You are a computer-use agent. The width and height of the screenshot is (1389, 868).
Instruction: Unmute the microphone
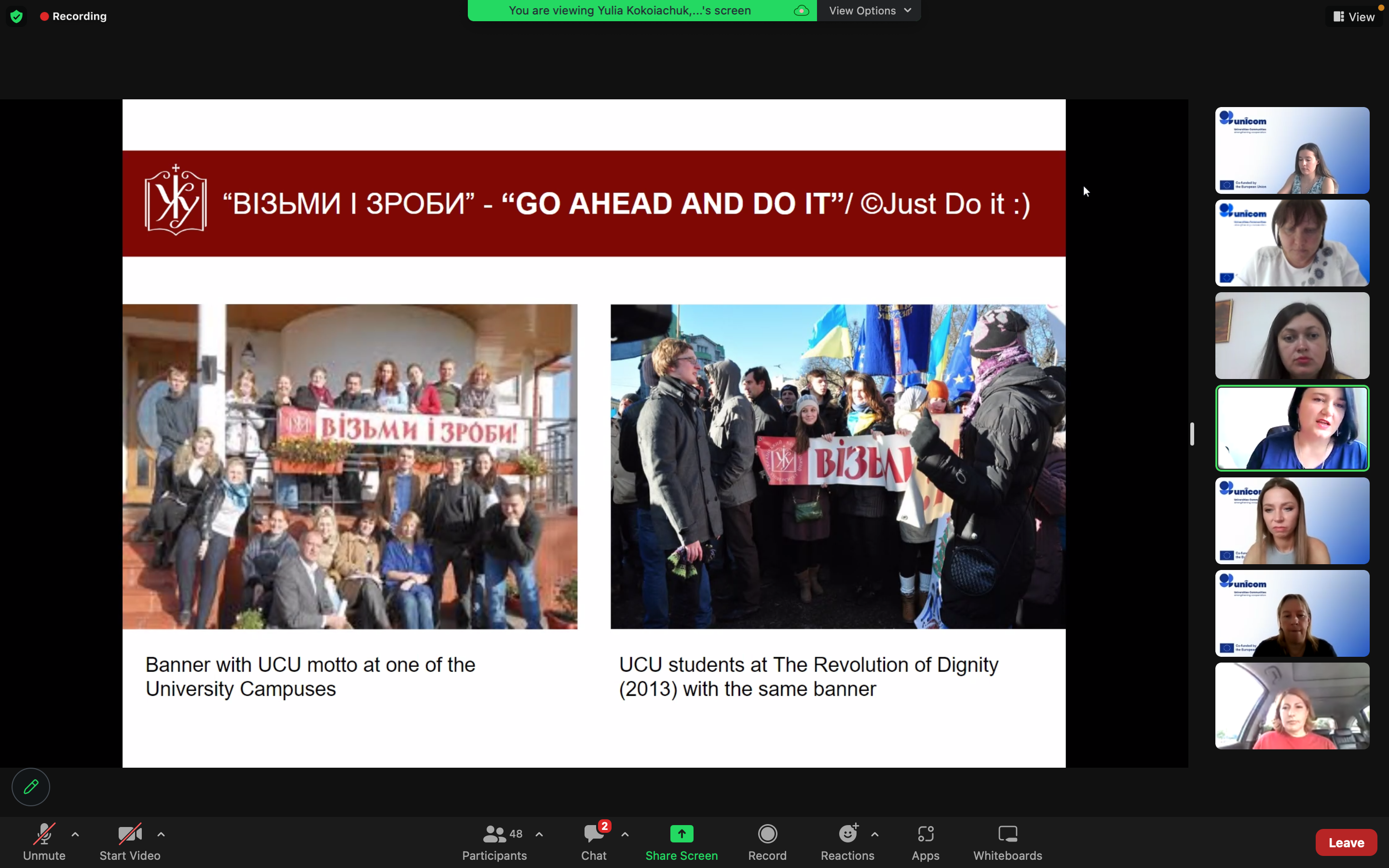(44, 841)
